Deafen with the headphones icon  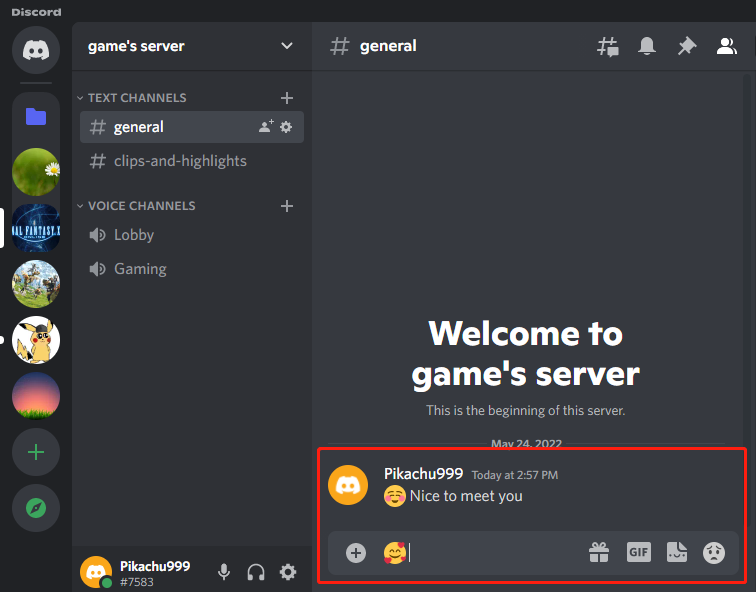[256, 573]
